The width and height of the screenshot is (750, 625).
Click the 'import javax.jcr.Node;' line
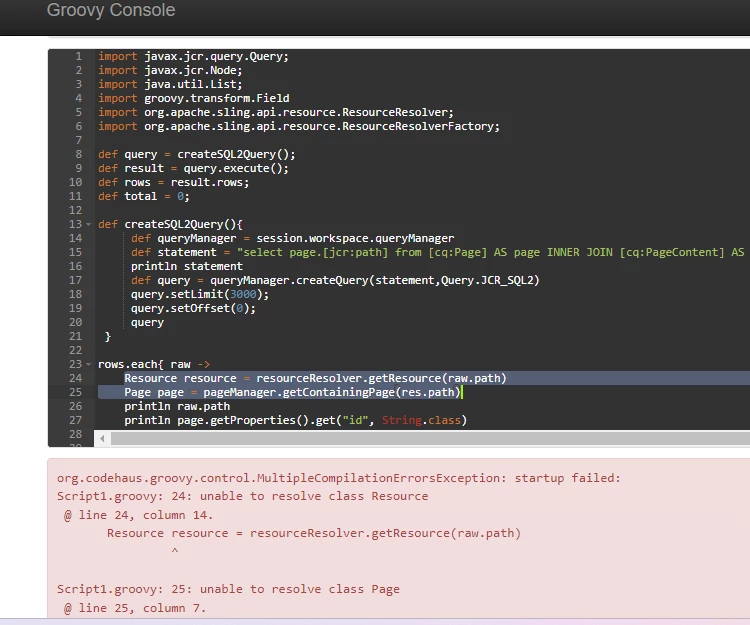tap(170, 70)
